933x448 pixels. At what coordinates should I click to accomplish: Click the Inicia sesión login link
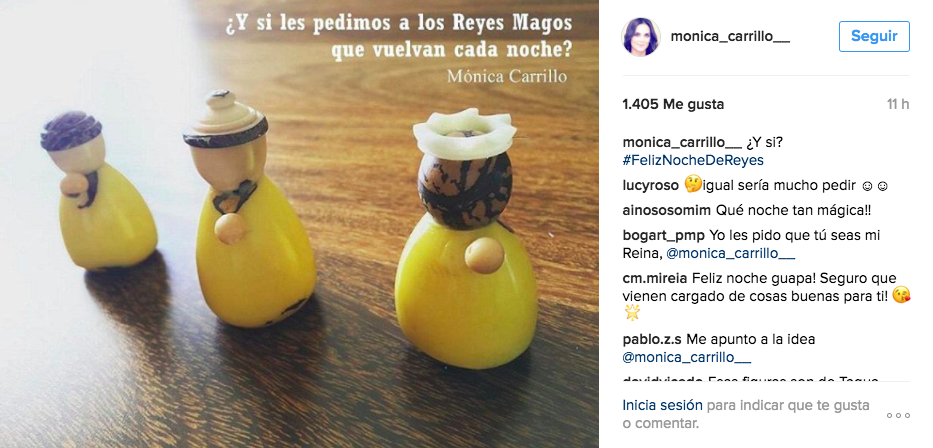[662, 405]
